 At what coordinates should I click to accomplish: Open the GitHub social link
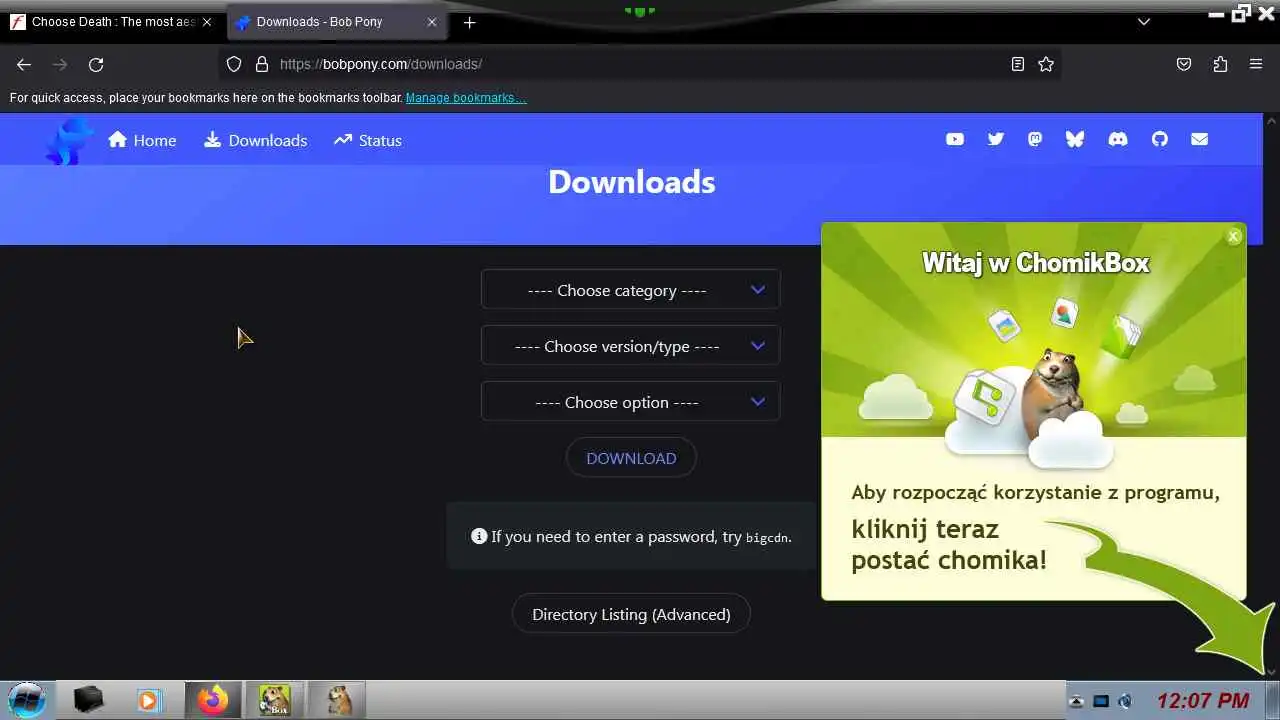pyautogui.click(x=1159, y=140)
